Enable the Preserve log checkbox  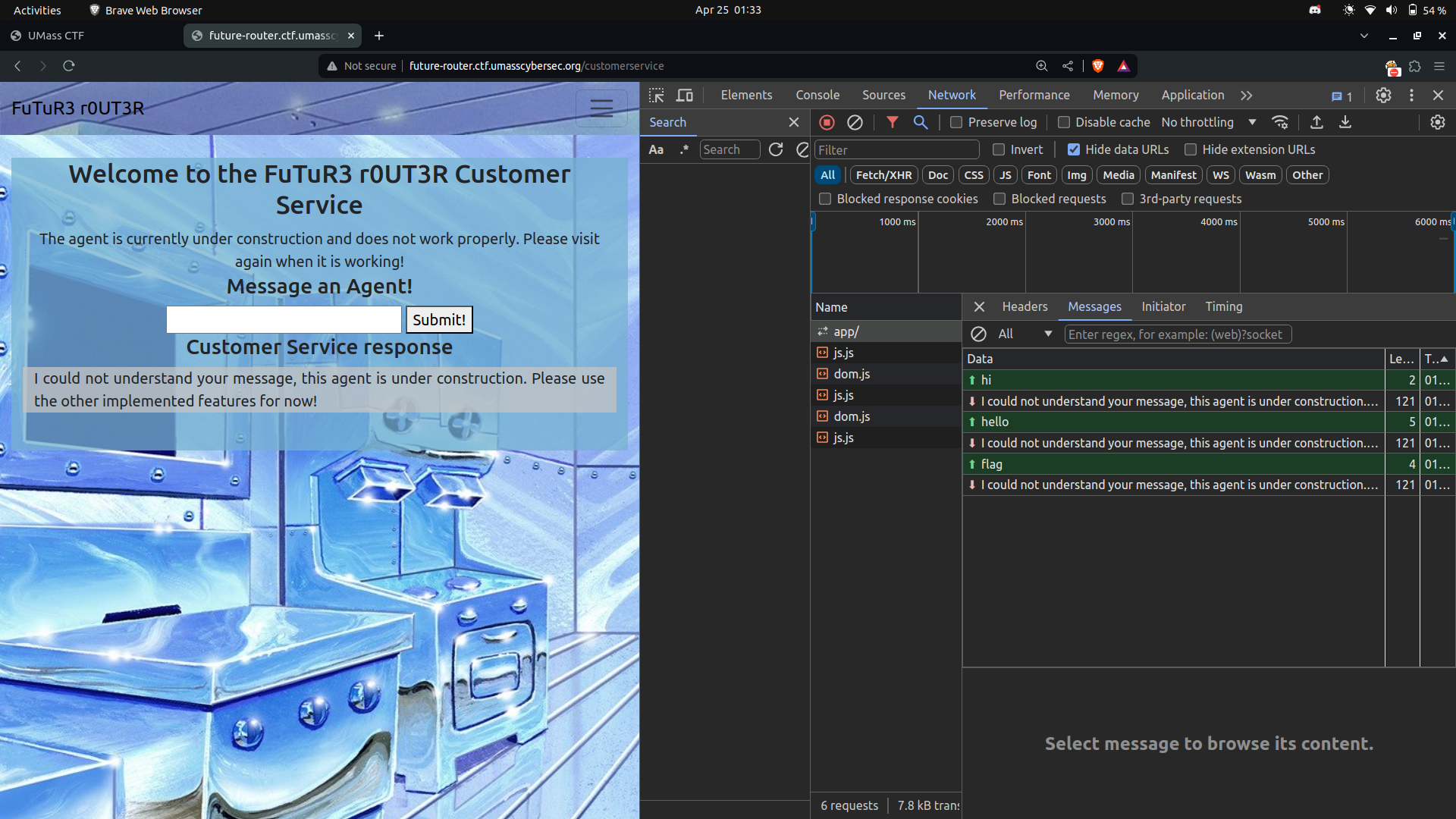(956, 122)
